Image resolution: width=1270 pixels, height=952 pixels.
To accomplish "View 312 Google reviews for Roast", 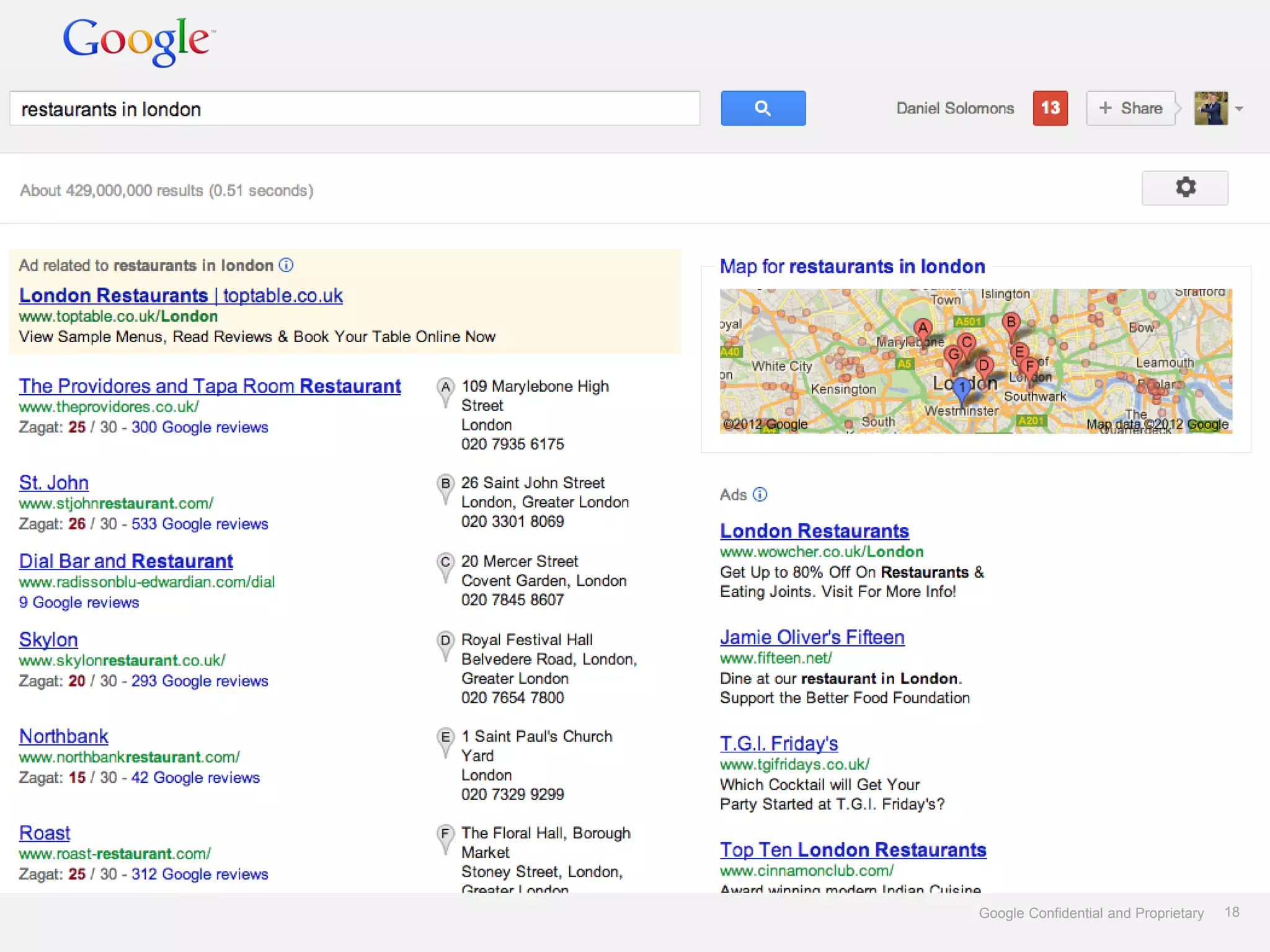I will click(200, 875).
